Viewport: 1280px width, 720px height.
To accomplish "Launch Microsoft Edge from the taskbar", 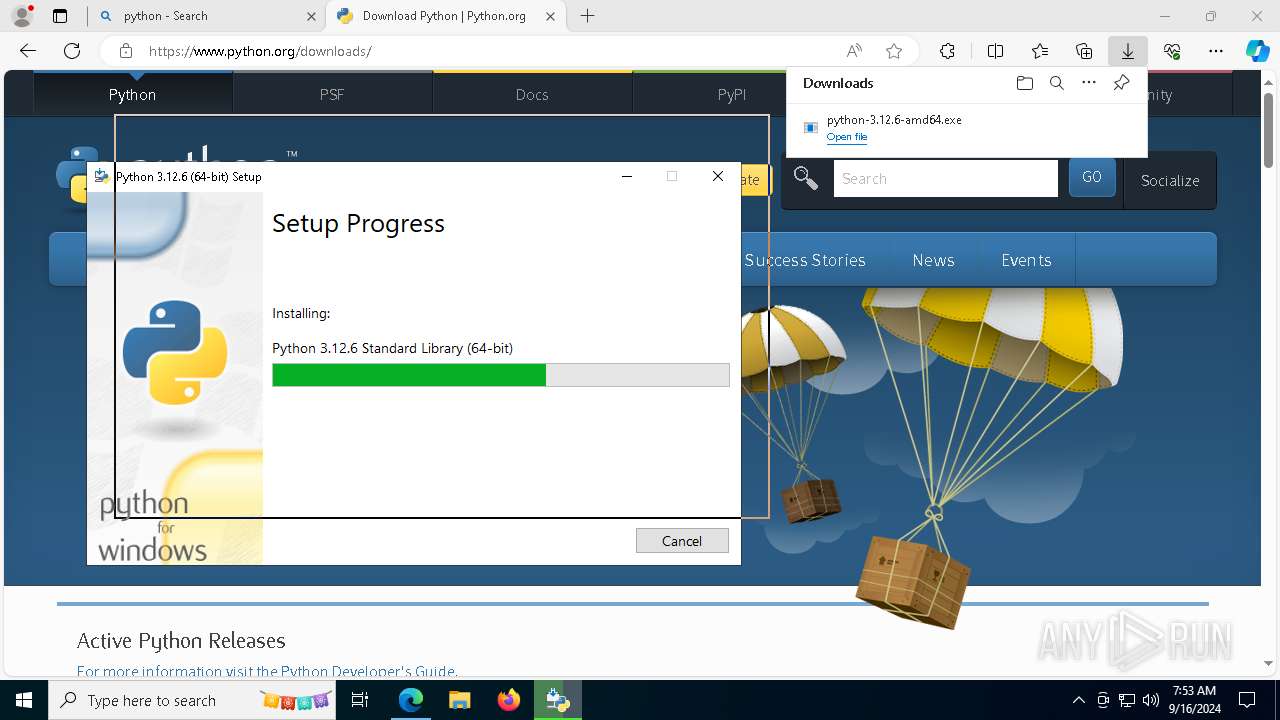I will tap(411, 700).
